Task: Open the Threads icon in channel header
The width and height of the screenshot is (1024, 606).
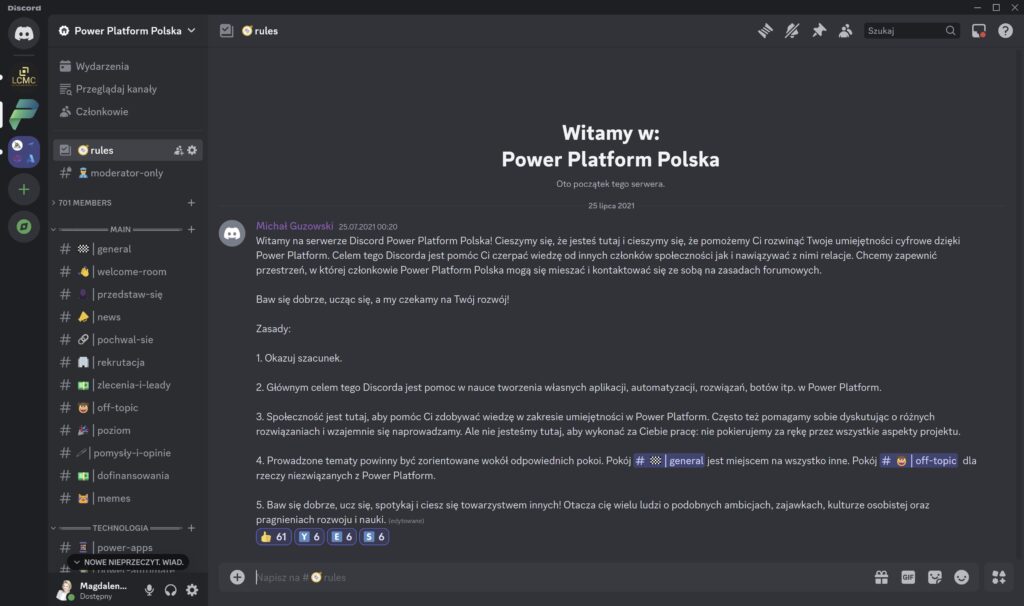Action: pos(765,31)
